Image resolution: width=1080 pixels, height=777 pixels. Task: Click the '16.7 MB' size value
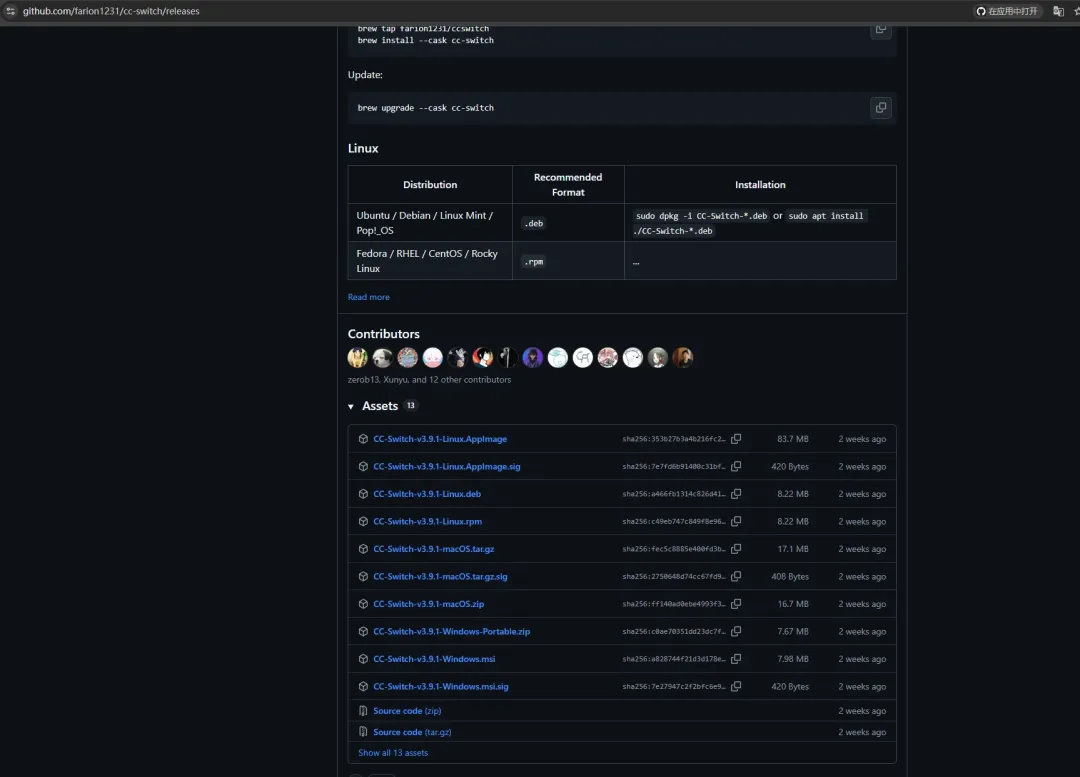pyautogui.click(x=793, y=604)
